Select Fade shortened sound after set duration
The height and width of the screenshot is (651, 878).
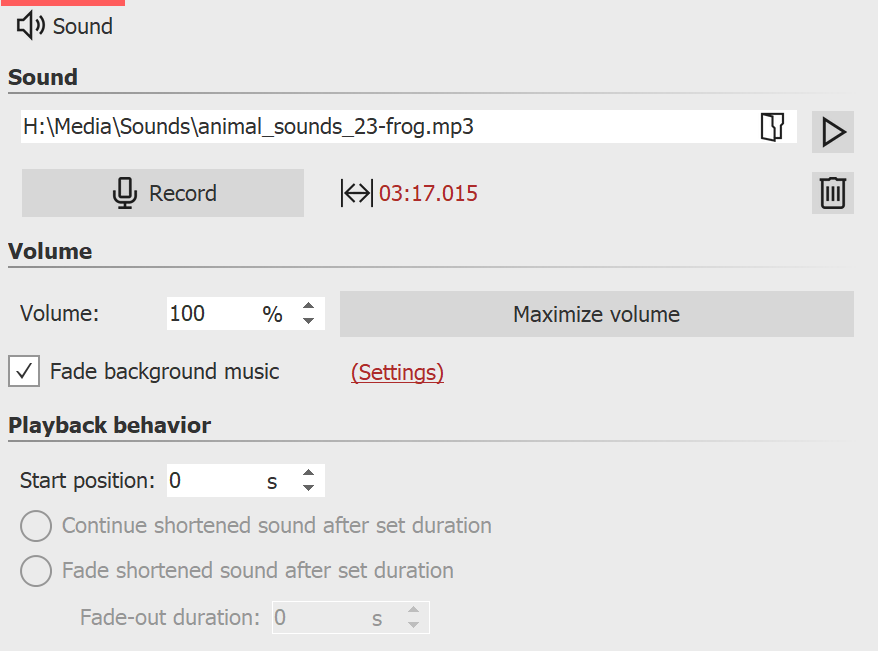[x=36, y=571]
